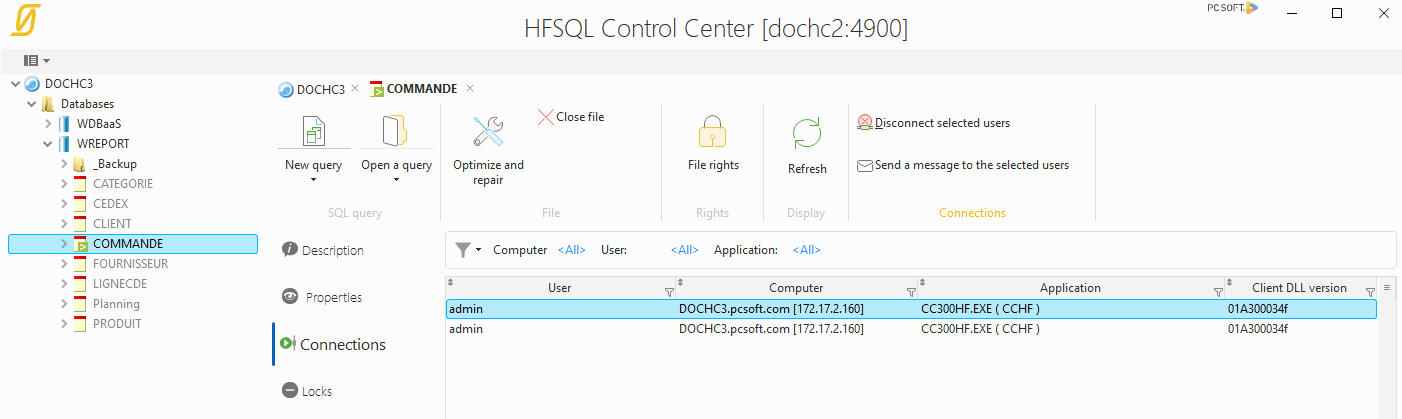Open the Locks side tab
This screenshot has height=419, width=1402.
pos(307,391)
